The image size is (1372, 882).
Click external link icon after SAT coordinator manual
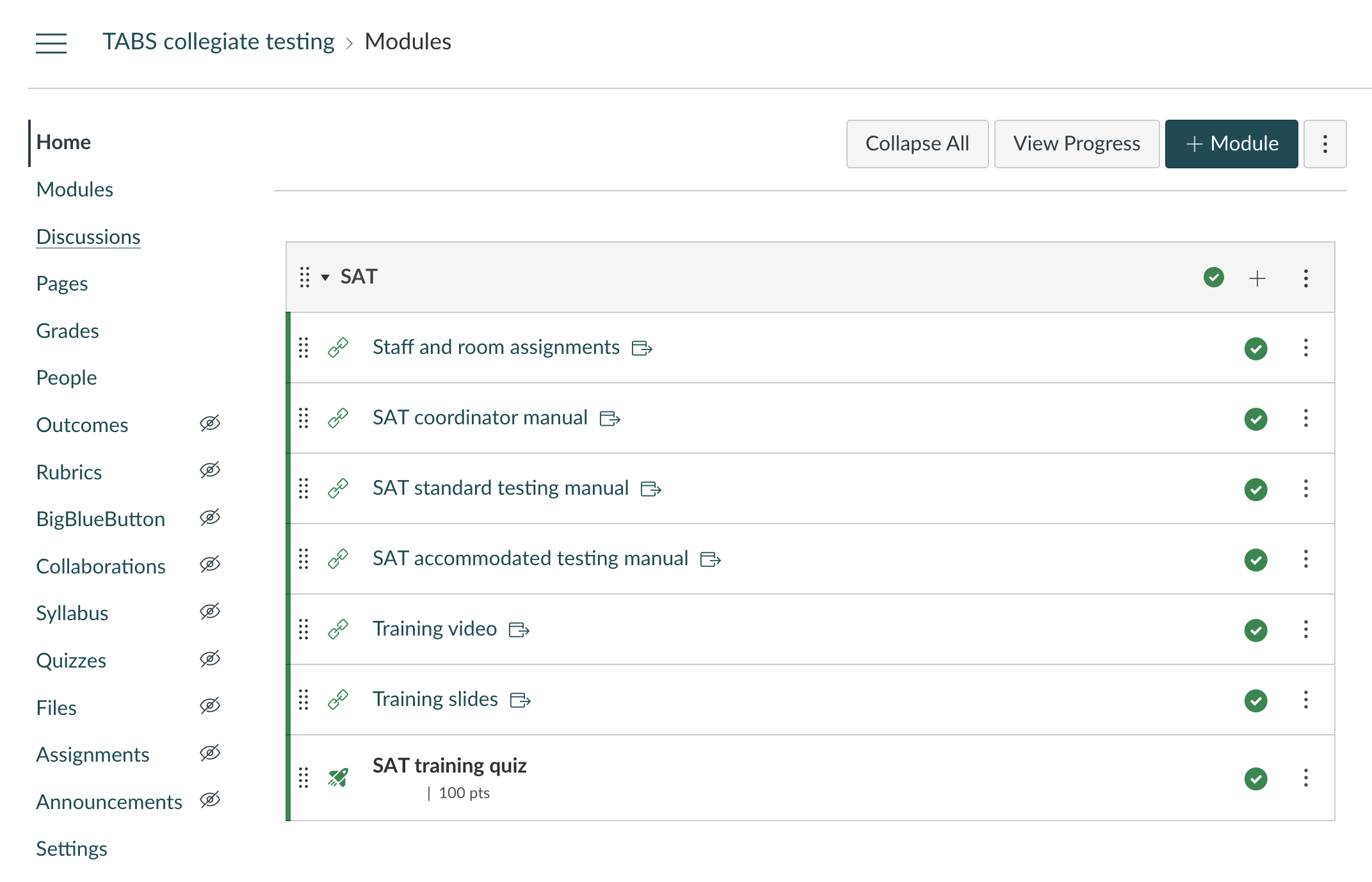pos(609,419)
